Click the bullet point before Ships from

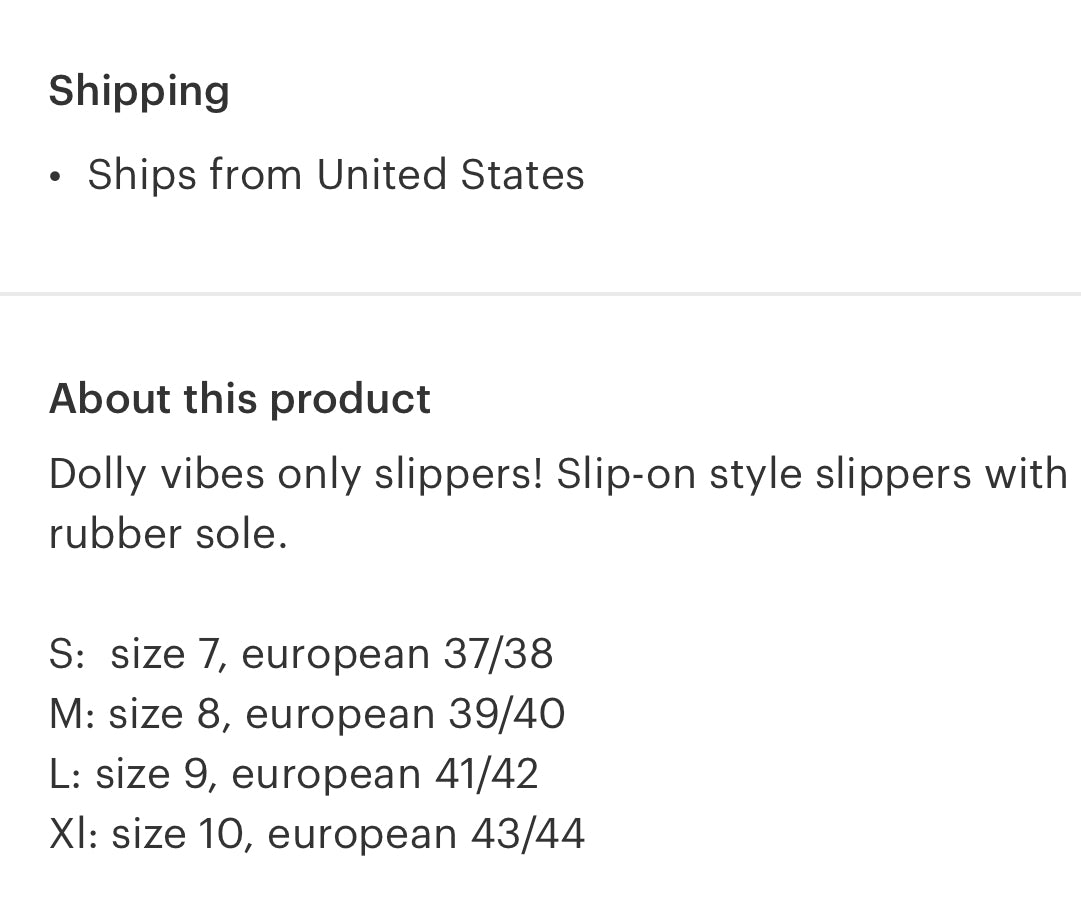click(x=56, y=177)
